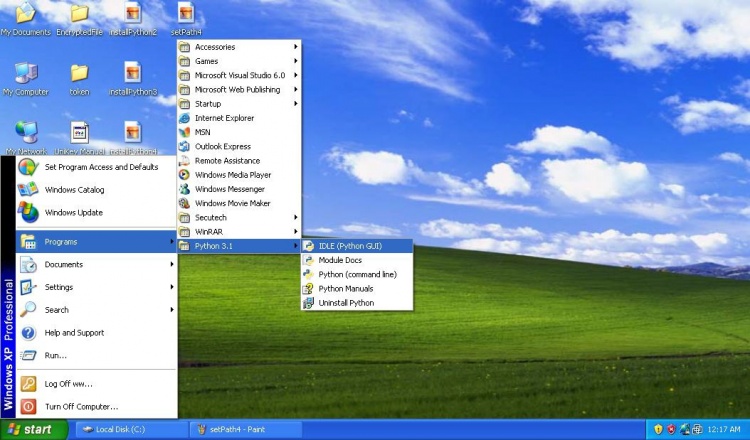Screen dimensions: 750x440
Task: Click the Module Docs icon
Action: [309, 260]
